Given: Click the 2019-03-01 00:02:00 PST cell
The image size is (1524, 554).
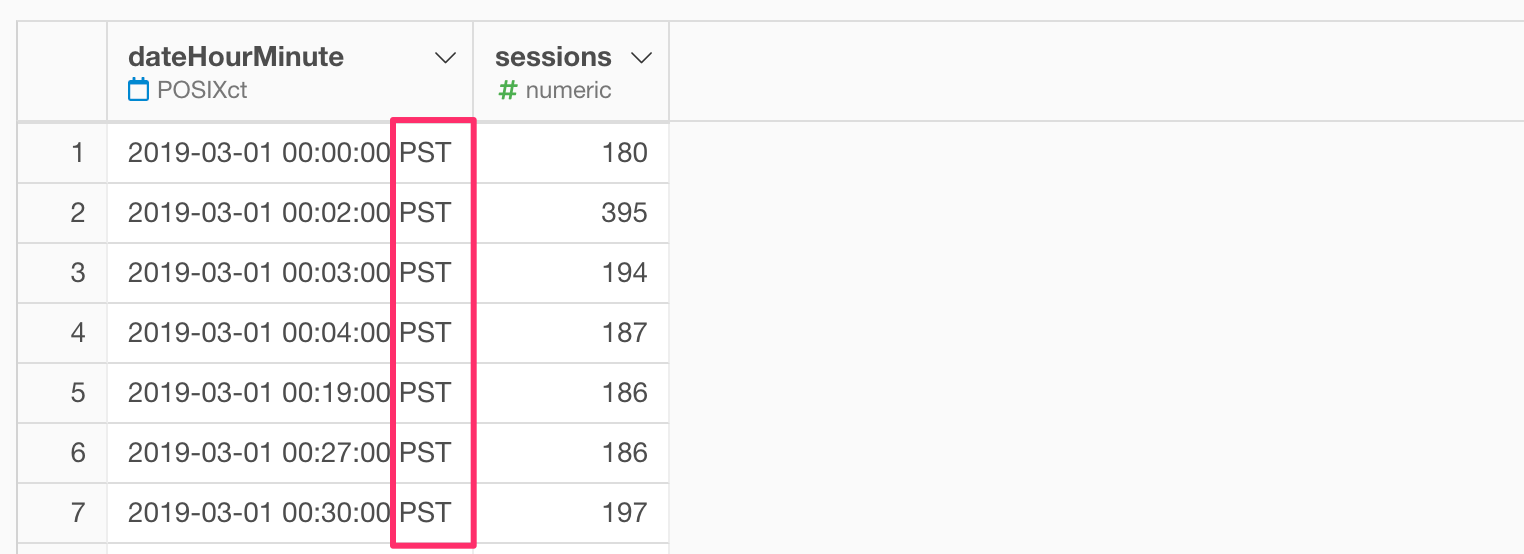Looking at the screenshot, I should coord(290,213).
